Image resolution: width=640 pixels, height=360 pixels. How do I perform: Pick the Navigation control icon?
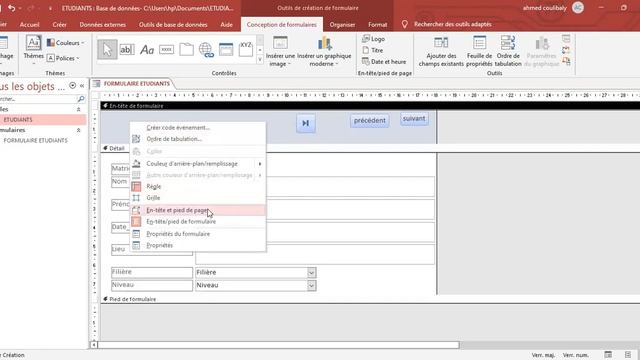[x=226, y=50]
